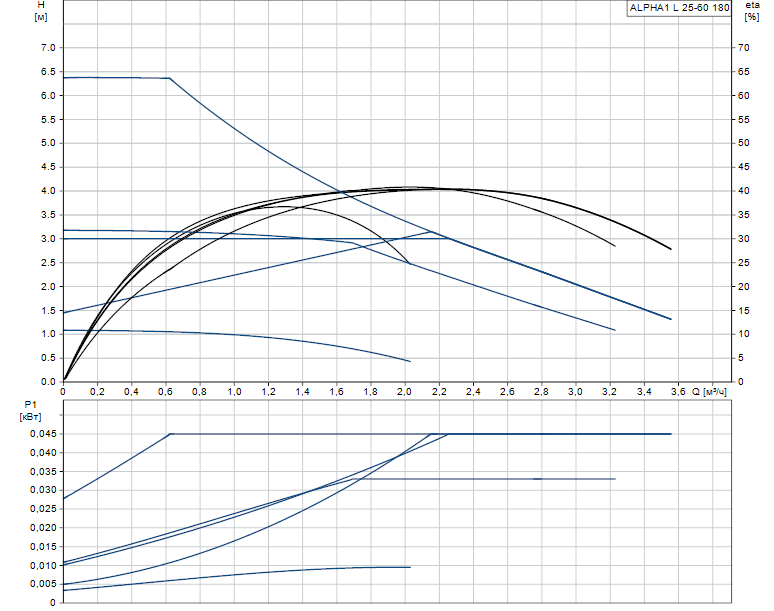Click the 40 efficiency axis value
Viewport: 774px width, 611px height.
click(743, 191)
